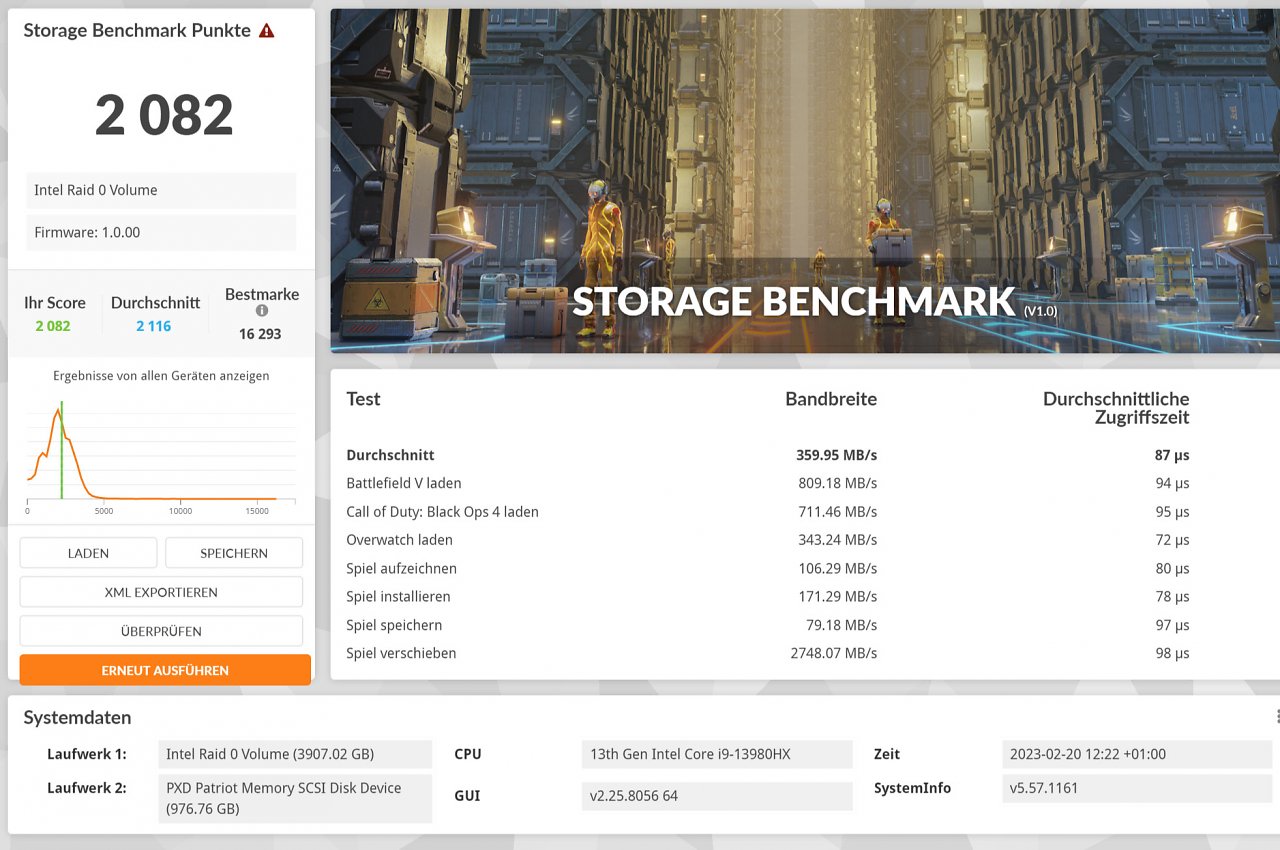Screen dimensions: 1280x850
Task: Select Call of Duty: Black Ops 4 laden
Action: 768,512
